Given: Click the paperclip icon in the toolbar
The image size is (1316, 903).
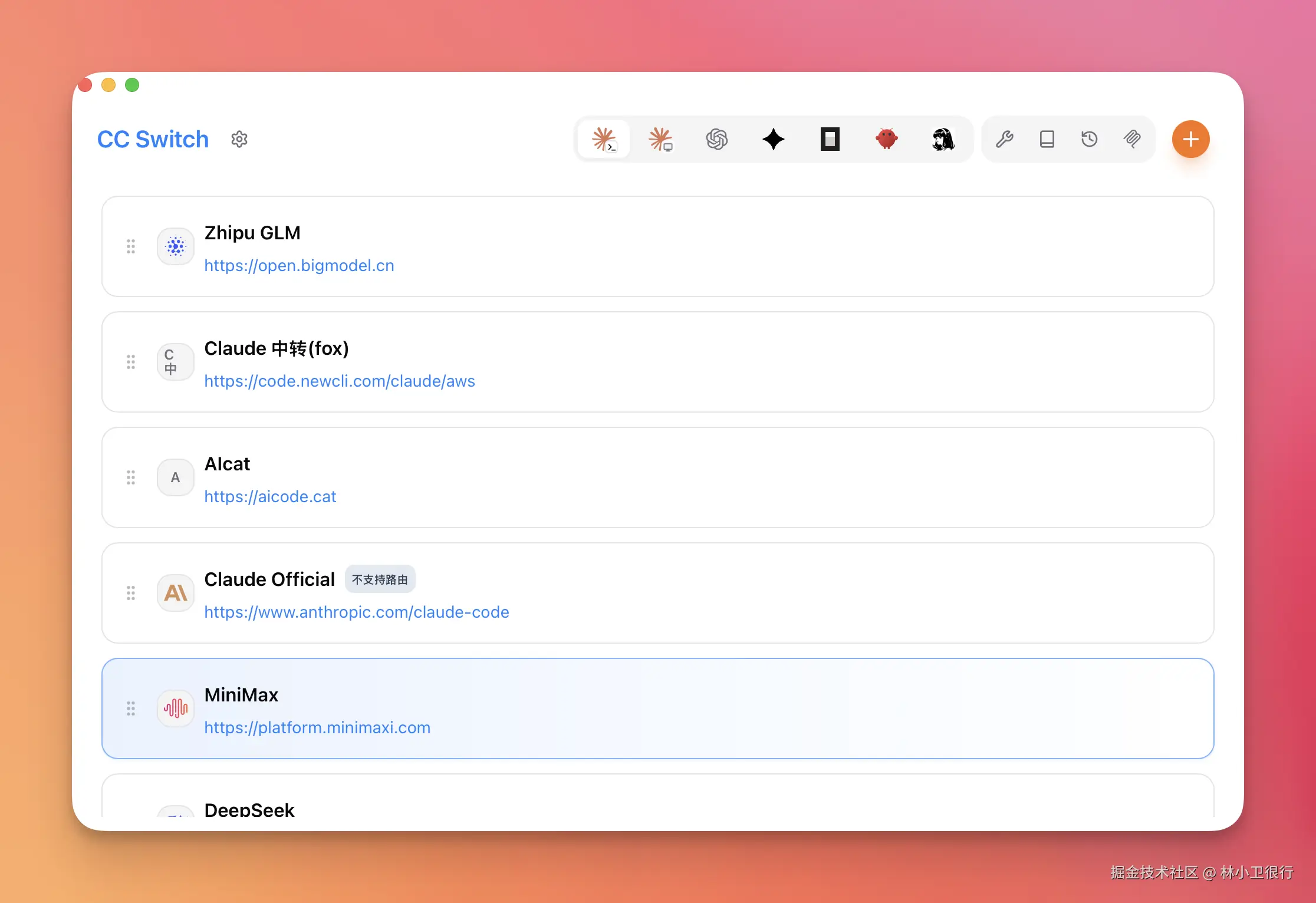Looking at the screenshot, I should [x=1132, y=140].
